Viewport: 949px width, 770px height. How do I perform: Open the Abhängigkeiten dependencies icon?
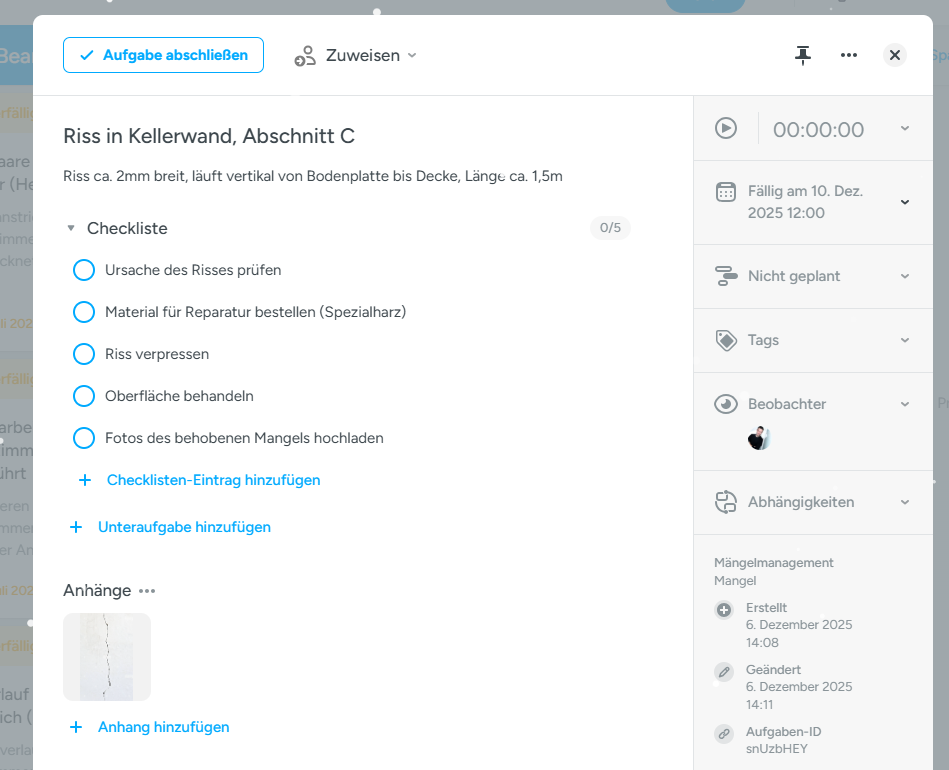(723, 502)
